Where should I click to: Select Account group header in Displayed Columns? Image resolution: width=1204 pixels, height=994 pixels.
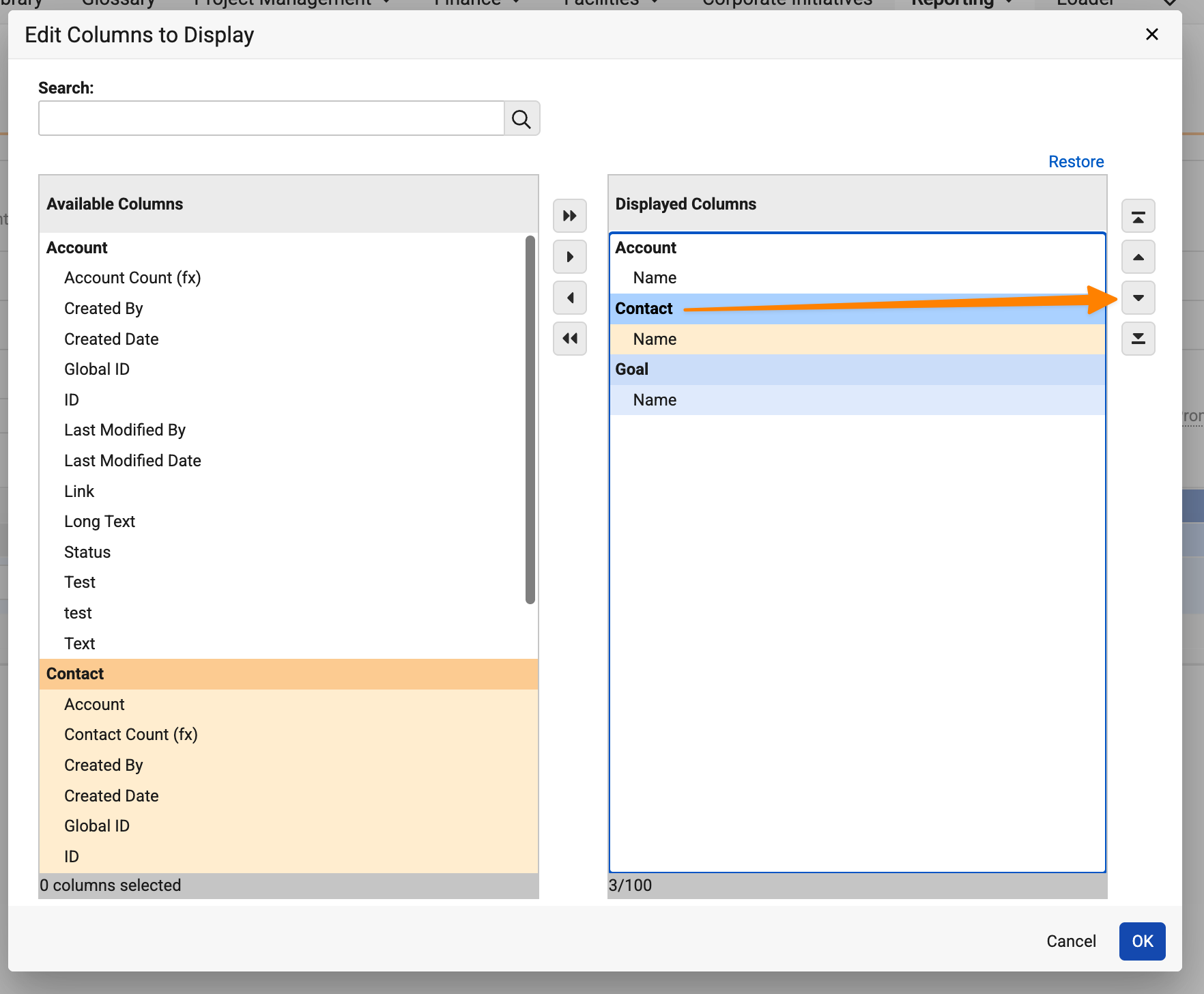(857, 248)
